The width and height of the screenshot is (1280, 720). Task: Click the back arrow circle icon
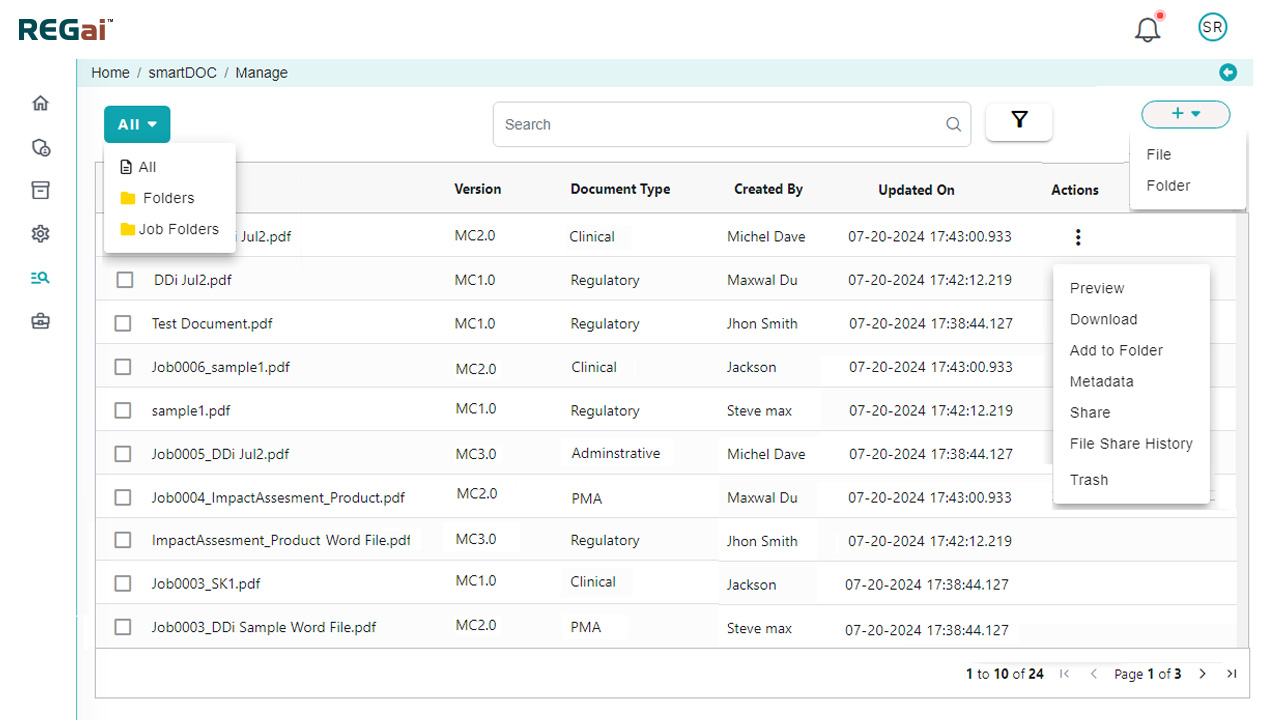pos(1228,72)
